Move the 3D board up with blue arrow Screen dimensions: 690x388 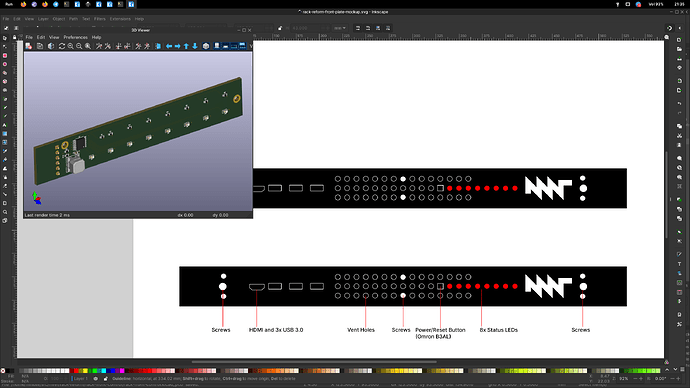coord(186,46)
